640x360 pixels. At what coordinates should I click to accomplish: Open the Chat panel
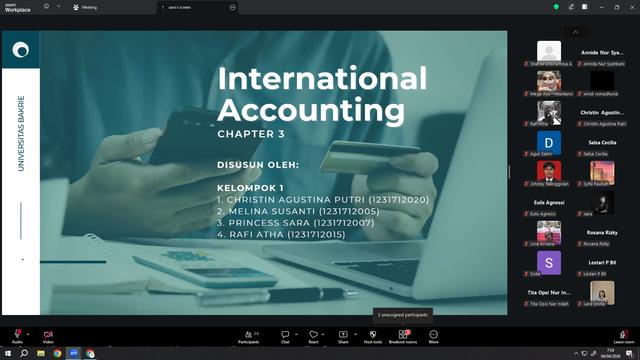[x=285, y=337]
